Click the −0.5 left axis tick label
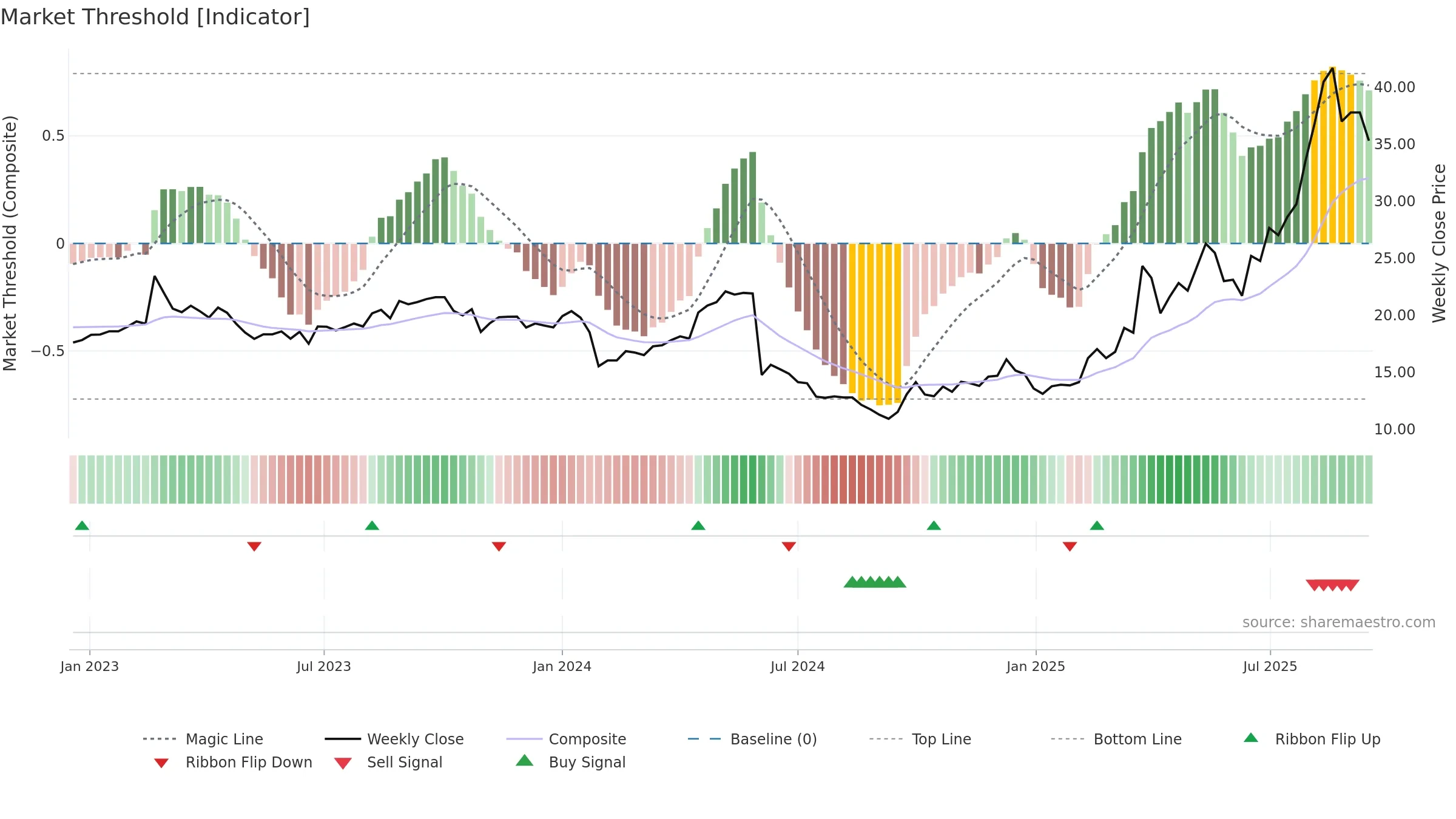1456x819 pixels. point(48,351)
